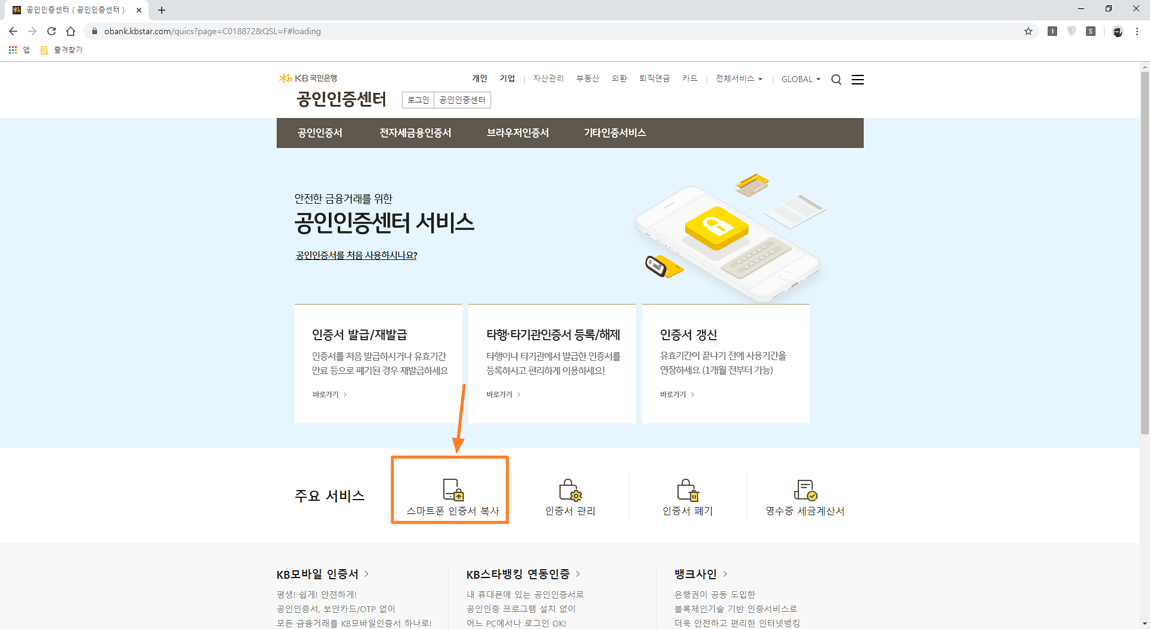Click the browser home icon
The image size is (1150, 629).
tap(70, 31)
